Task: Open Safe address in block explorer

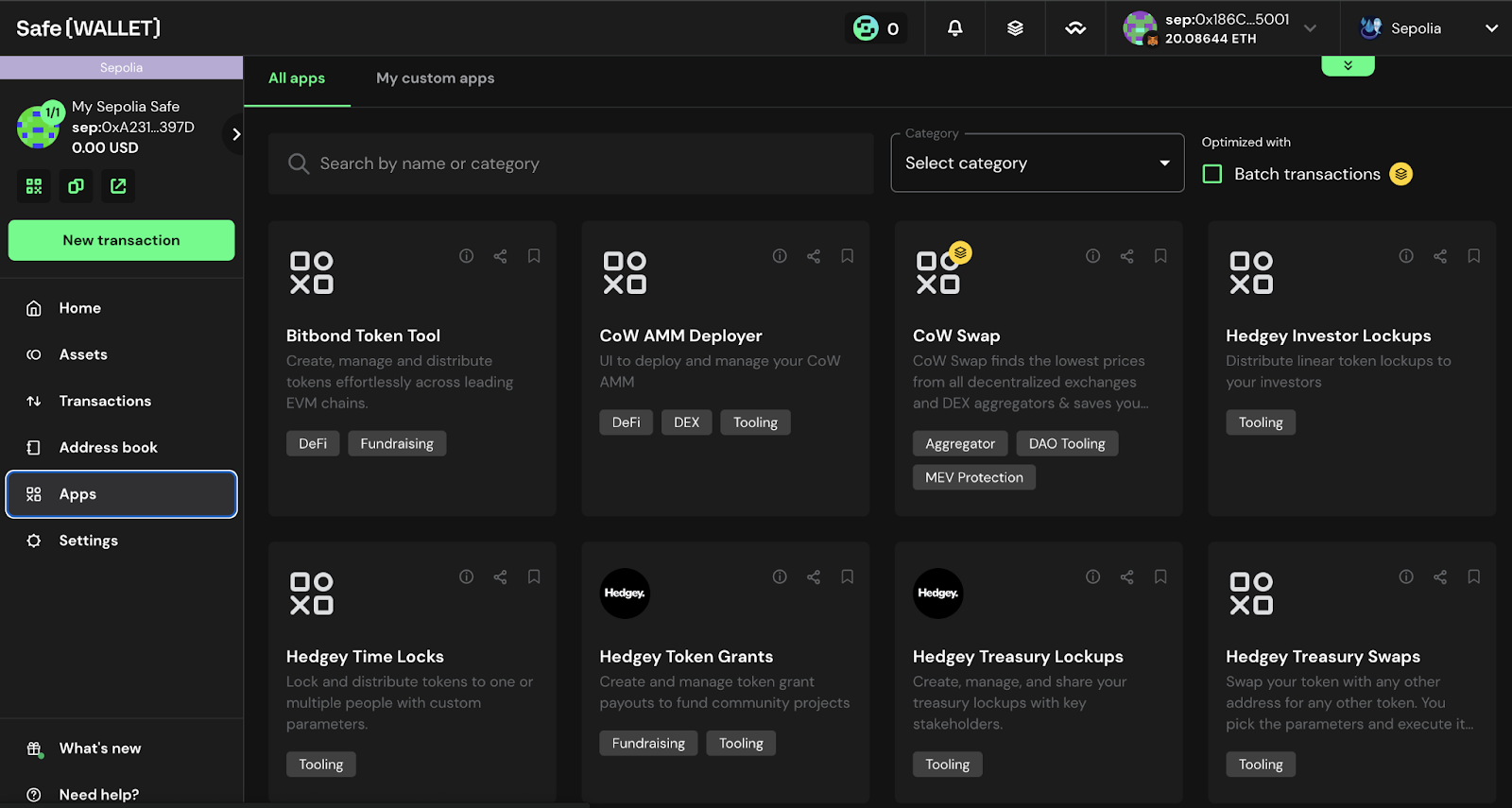Action: click(118, 186)
